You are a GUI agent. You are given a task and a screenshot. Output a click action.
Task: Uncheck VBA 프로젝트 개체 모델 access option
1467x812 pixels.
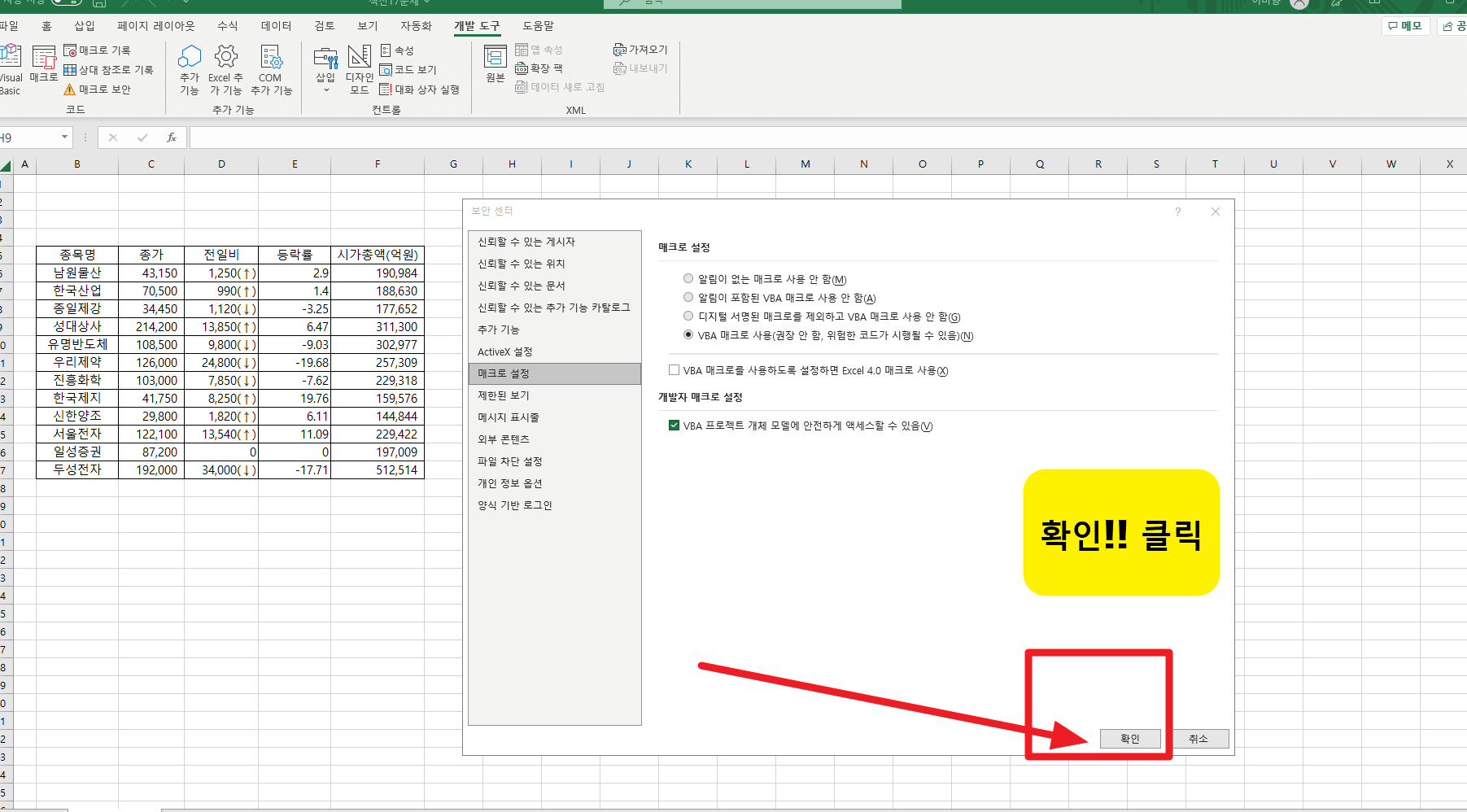(x=674, y=425)
